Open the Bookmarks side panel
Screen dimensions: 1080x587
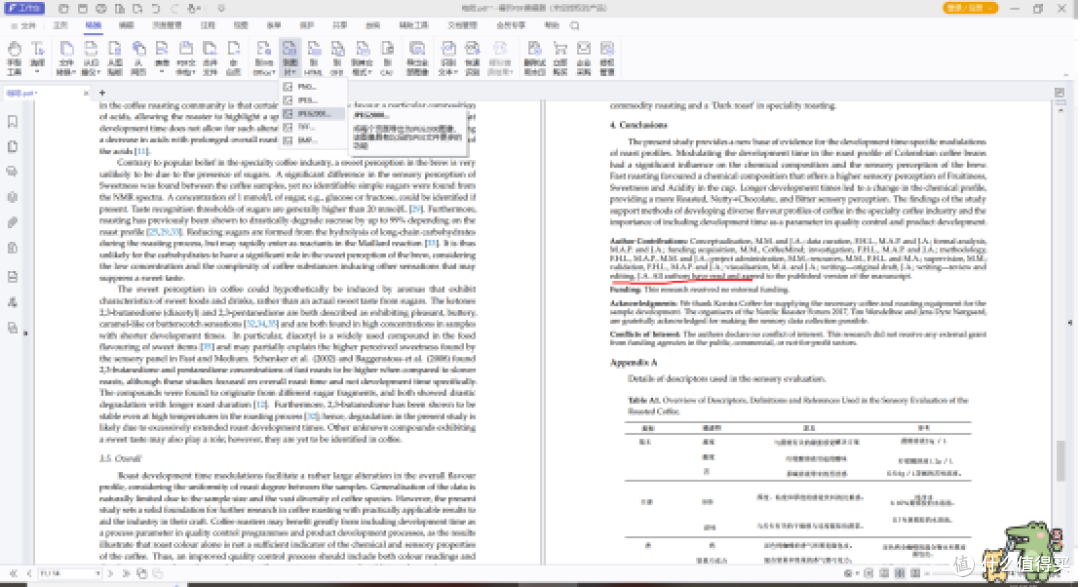click(12, 122)
